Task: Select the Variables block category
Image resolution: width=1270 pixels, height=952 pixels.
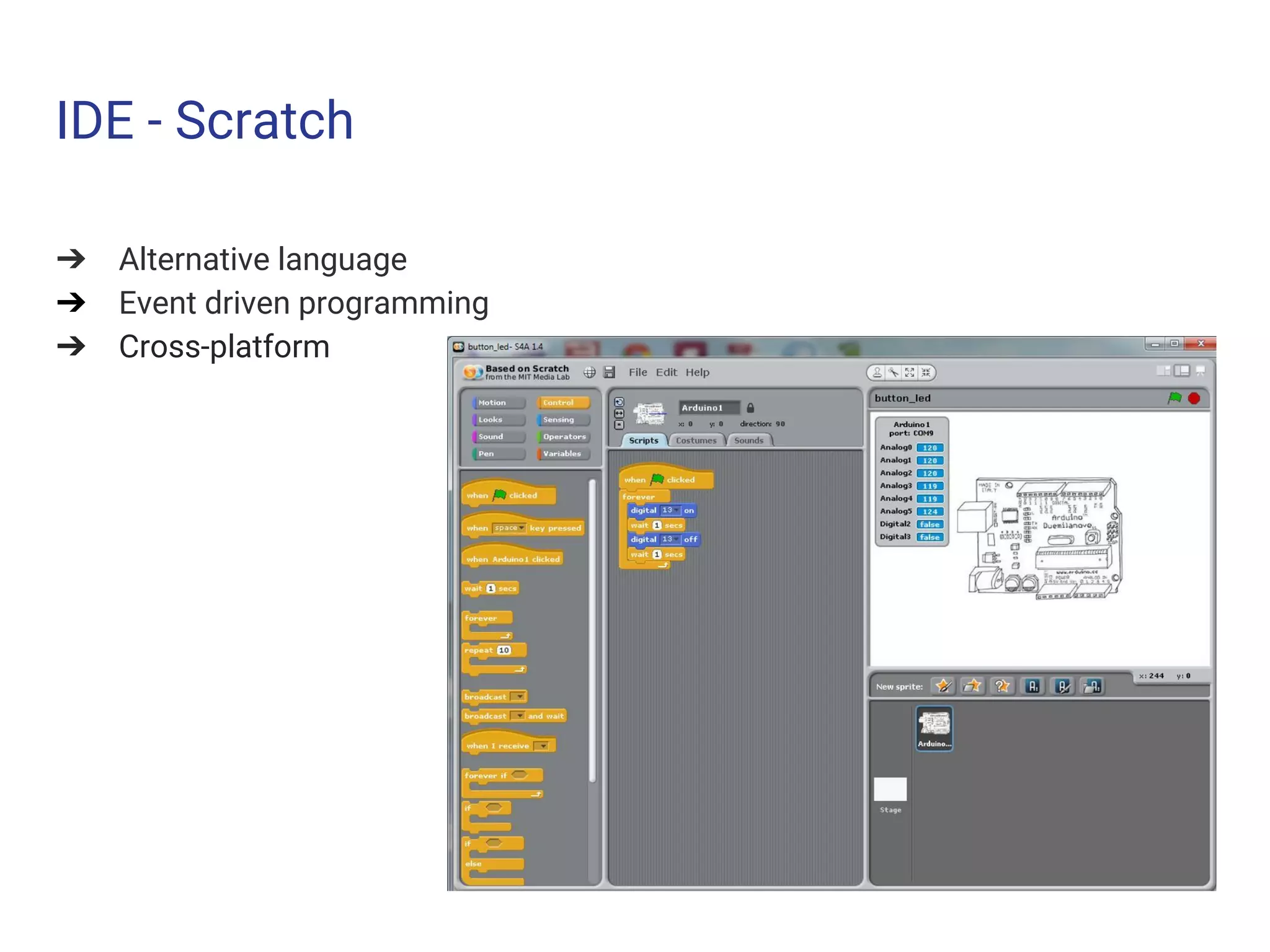Action: pos(562,454)
